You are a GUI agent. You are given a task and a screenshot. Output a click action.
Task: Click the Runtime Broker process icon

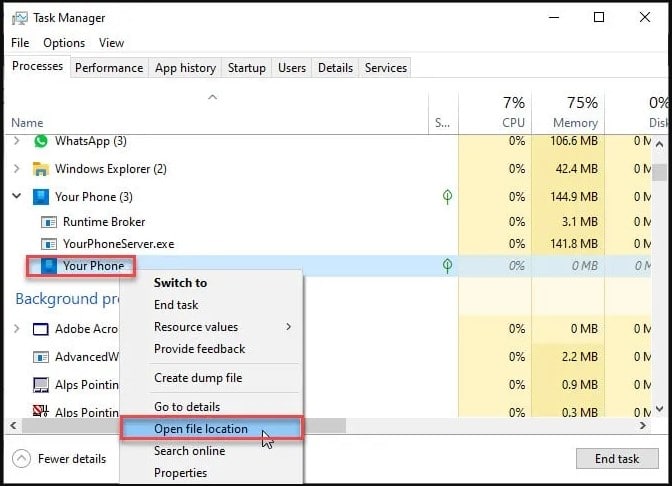pos(48,222)
